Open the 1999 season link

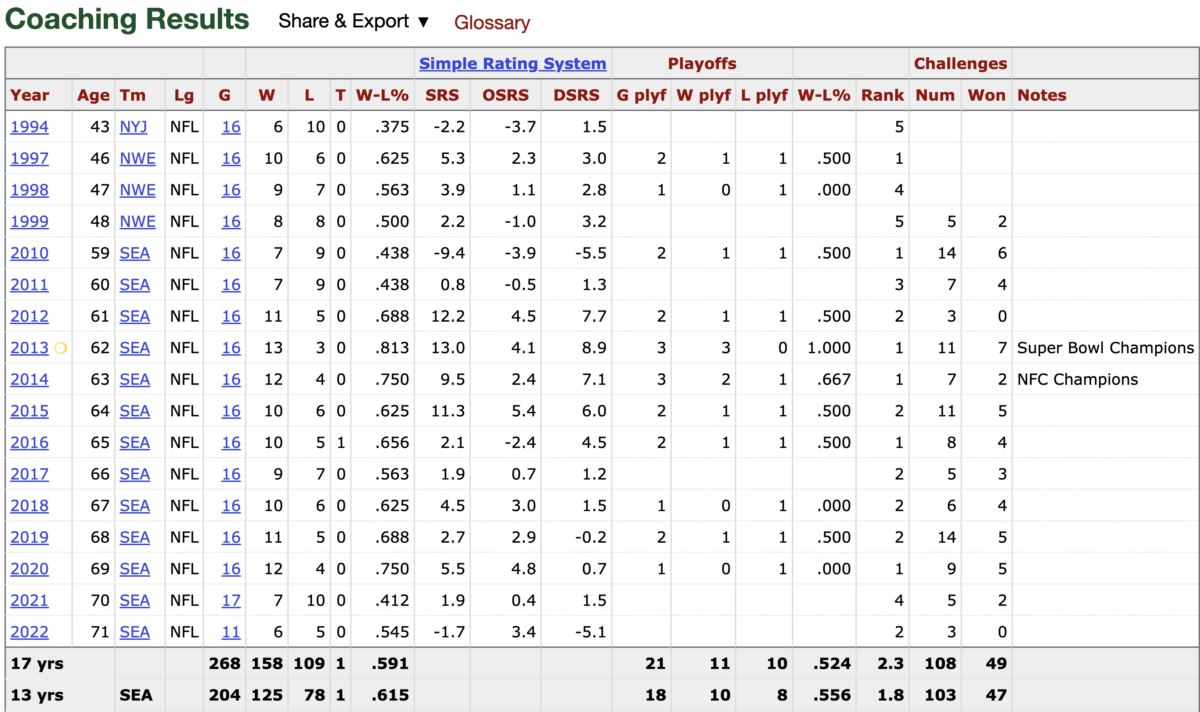tap(29, 221)
